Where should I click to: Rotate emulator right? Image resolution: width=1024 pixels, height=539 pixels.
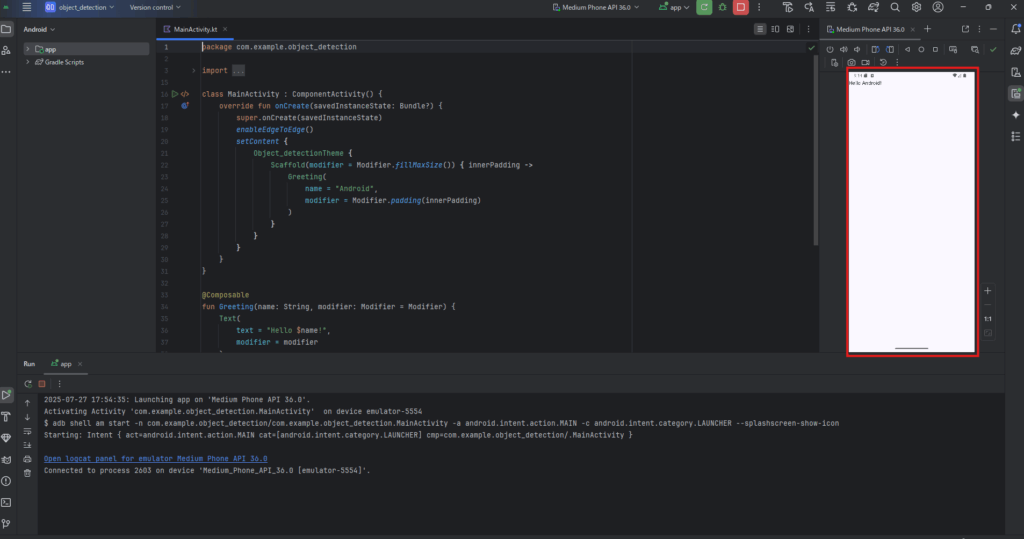coord(890,50)
